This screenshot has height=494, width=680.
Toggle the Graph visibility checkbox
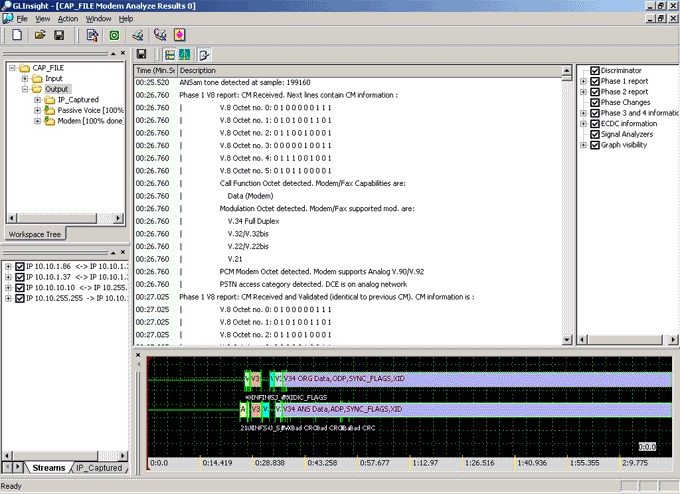point(595,145)
